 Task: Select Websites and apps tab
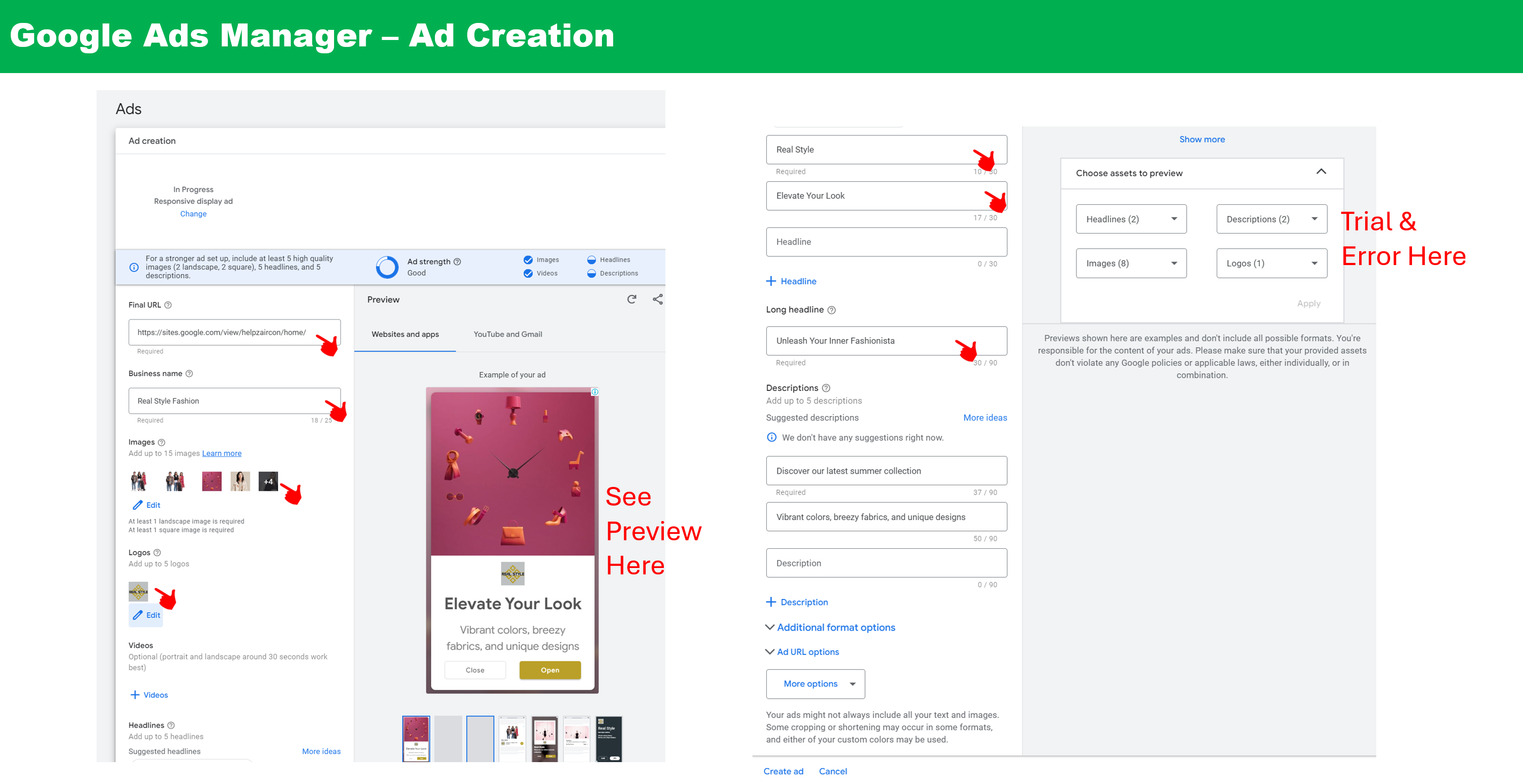(x=405, y=334)
